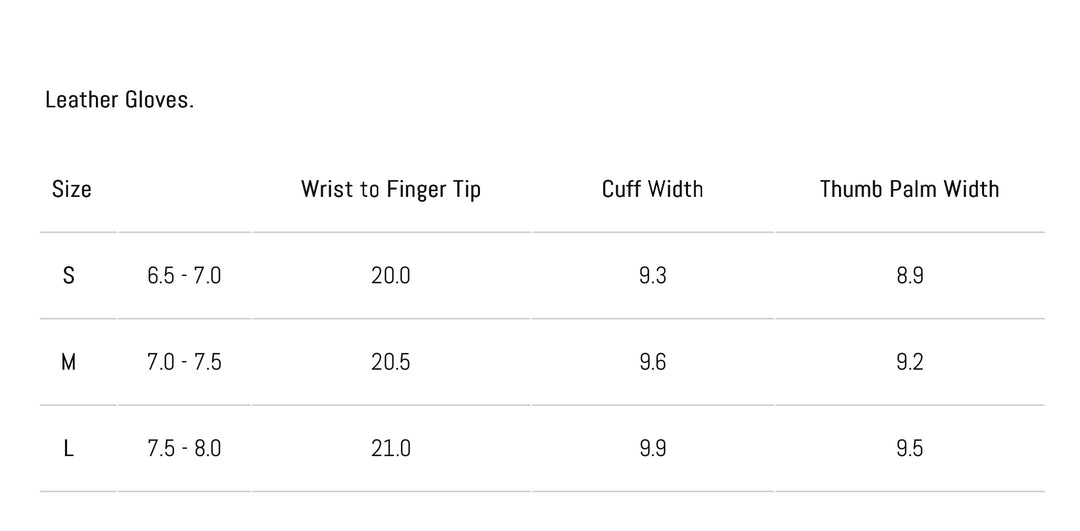Select the 9.5 thumb palm width value
The image size is (1080, 531).
[x=909, y=449]
